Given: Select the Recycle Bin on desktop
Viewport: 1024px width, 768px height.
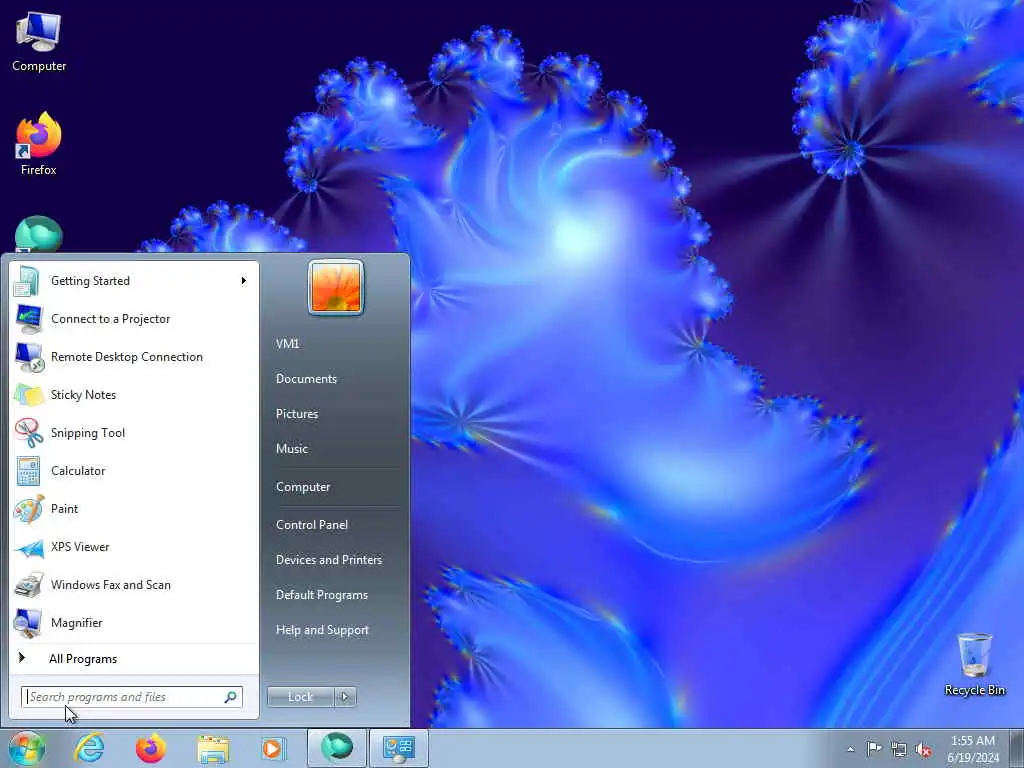Looking at the screenshot, I should [974, 665].
